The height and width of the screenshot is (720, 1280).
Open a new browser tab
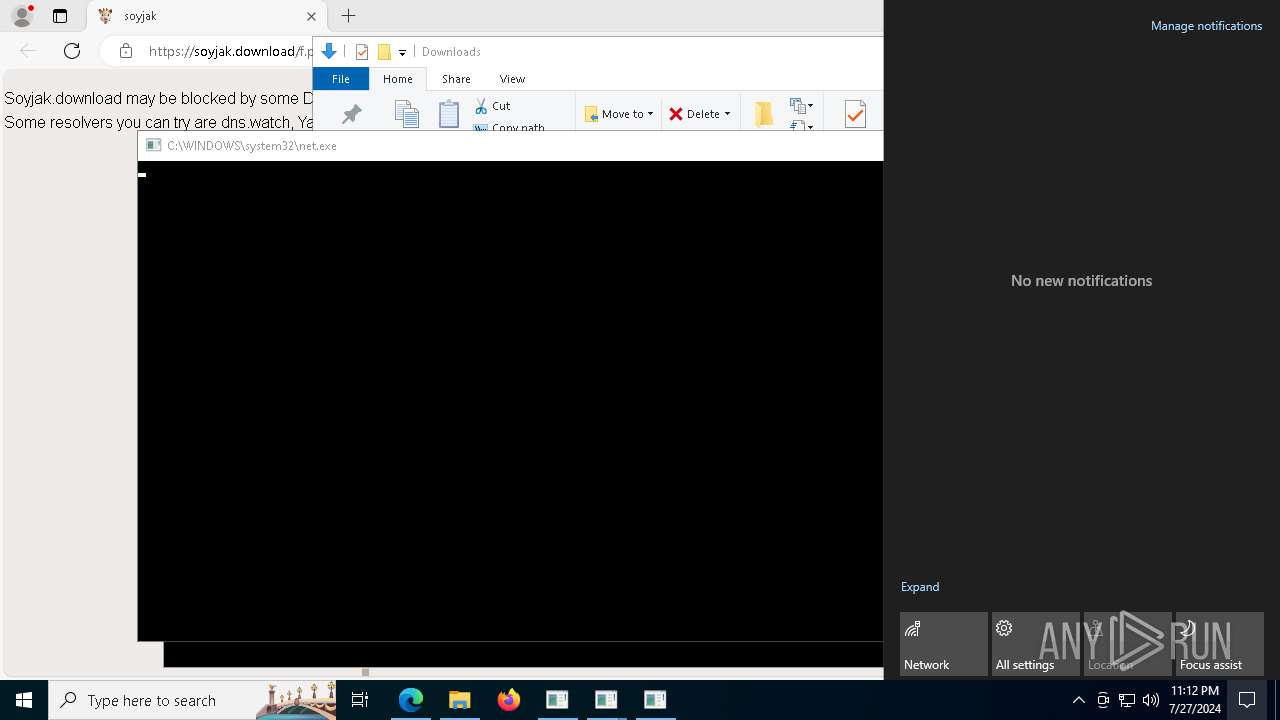[x=348, y=16]
